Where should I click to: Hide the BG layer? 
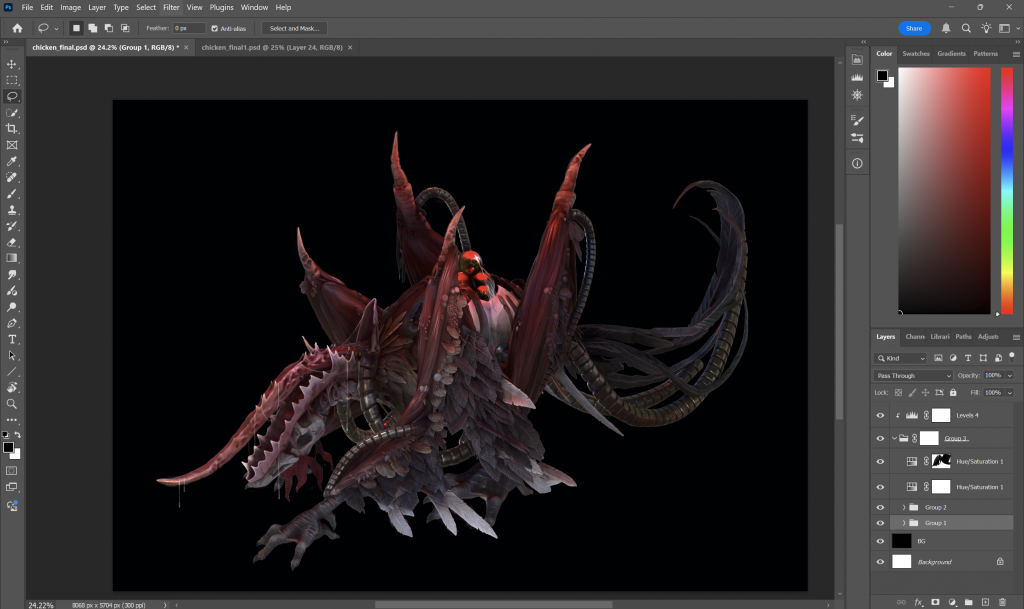pyautogui.click(x=880, y=541)
